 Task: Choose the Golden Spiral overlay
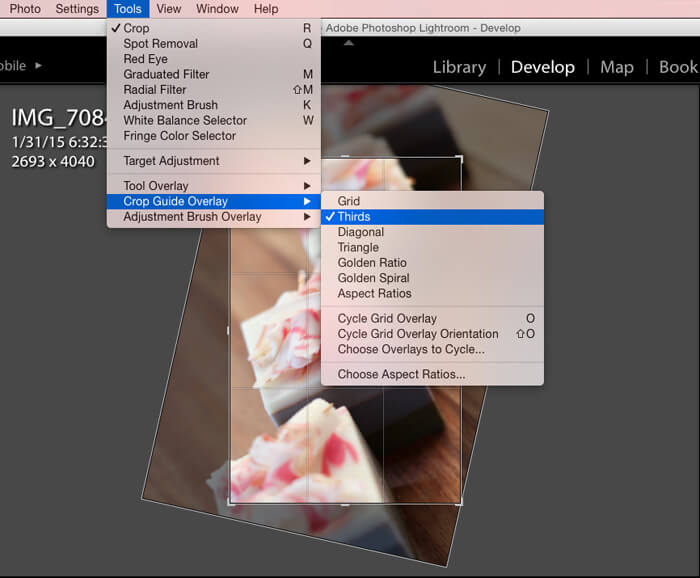pyautogui.click(x=373, y=278)
